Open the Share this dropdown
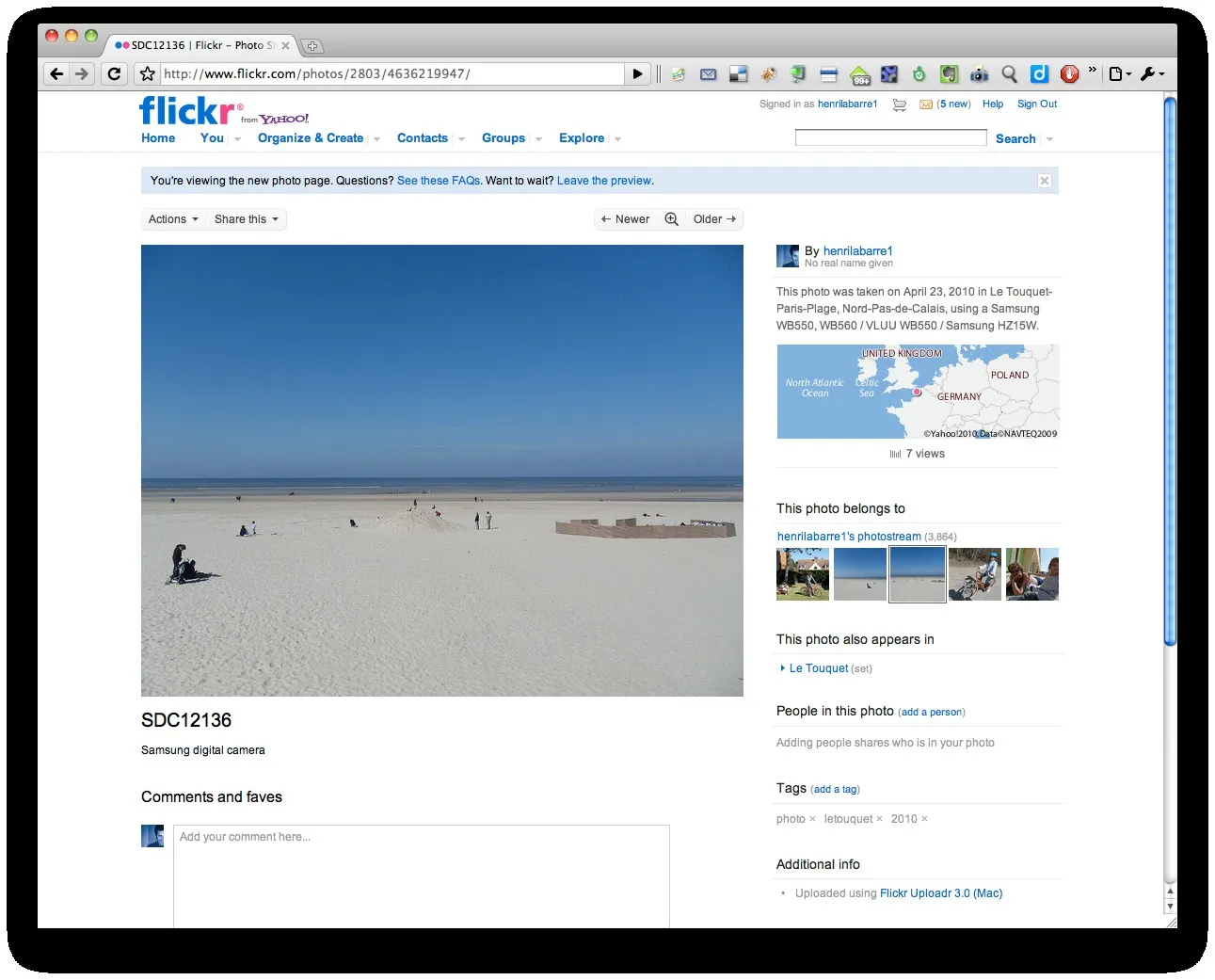 pyautogui.click(x=247, y=219)
